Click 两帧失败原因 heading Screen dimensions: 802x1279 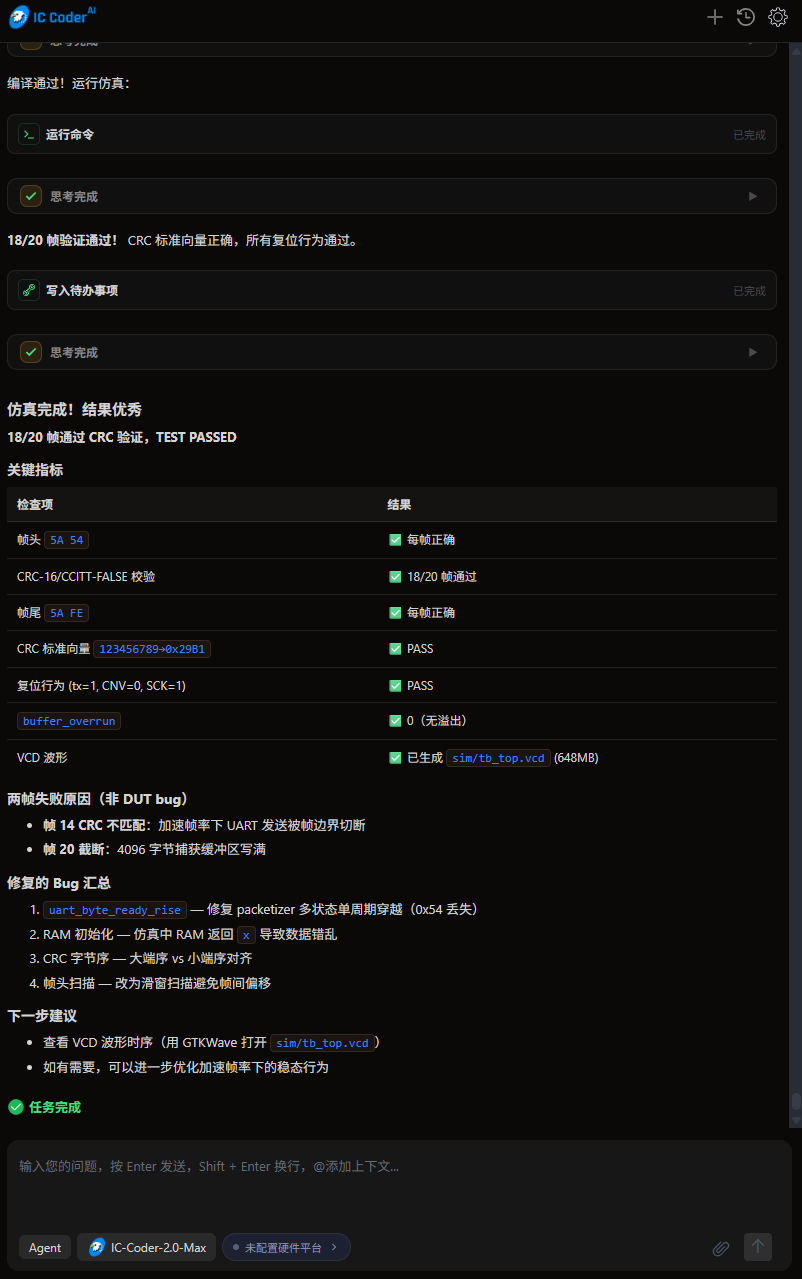[x=98, y=799]
